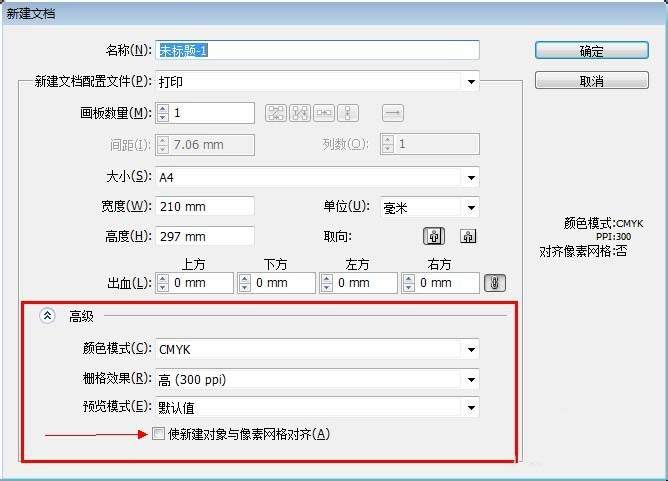Select the grid by row artboard layout icon
Viewport: 668px width, 481px height.
tap(276, 113)
